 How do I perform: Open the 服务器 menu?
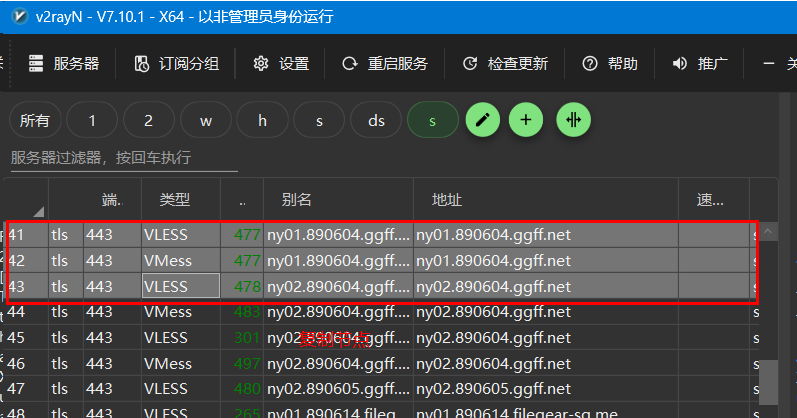click(x=64, y=64)
